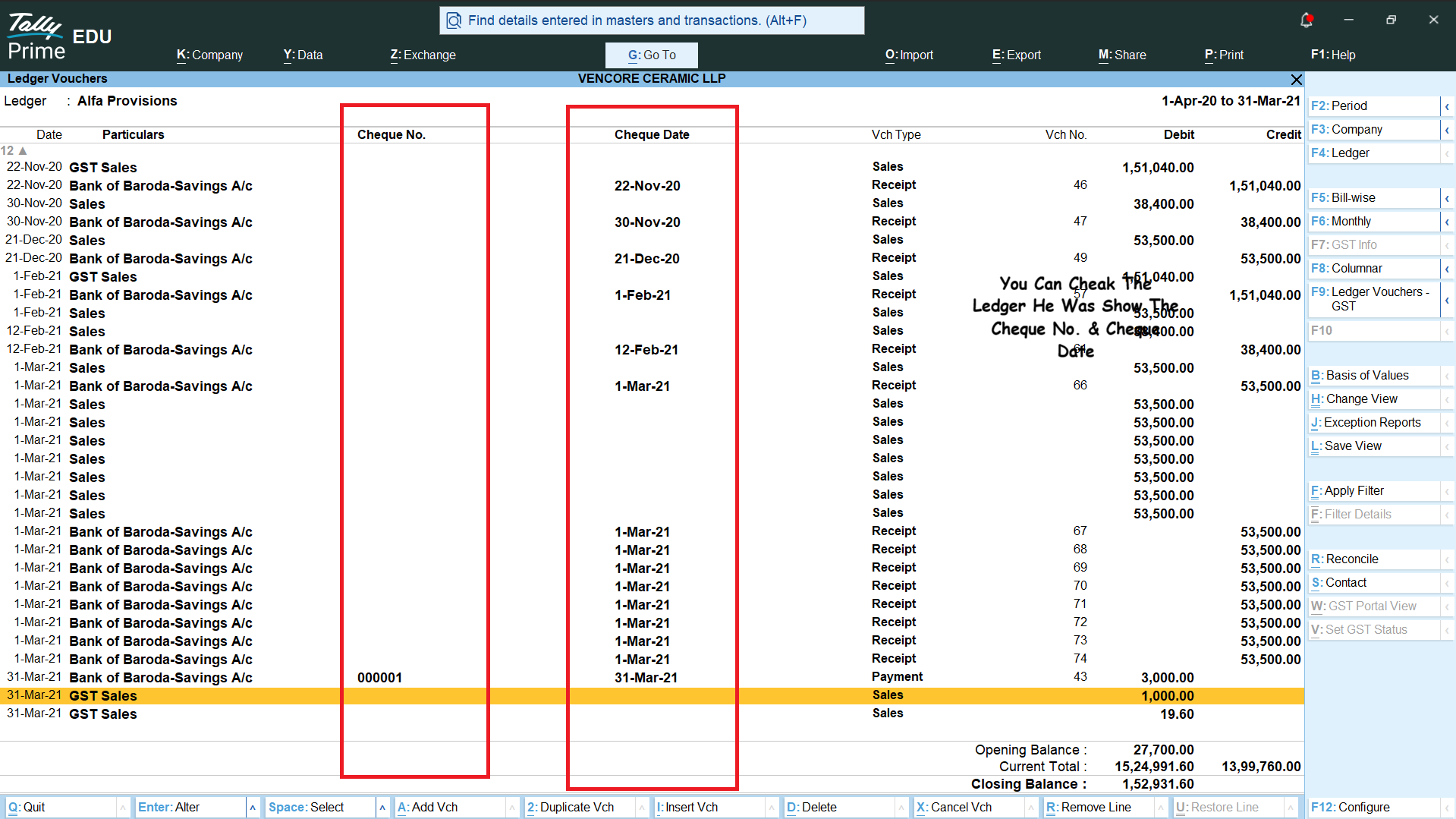The width and height of the screenshot is (1456, 819).
Task: Open the O: Import menu
Action: tap(909, 55)
